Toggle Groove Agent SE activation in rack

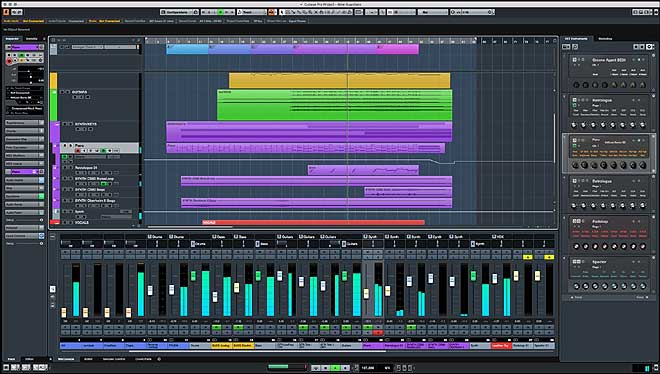(x=575, y=60)
